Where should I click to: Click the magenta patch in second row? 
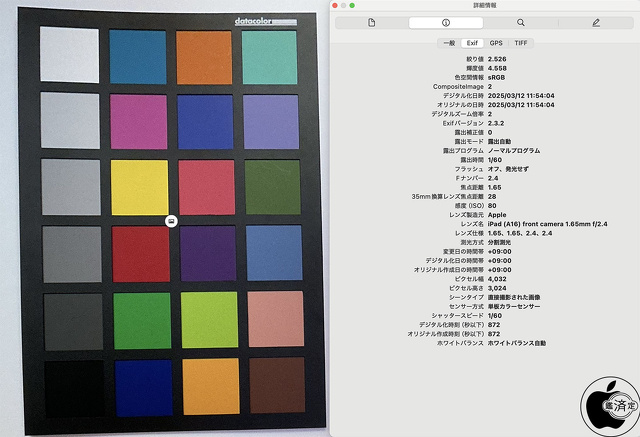(x=139, y=121)
